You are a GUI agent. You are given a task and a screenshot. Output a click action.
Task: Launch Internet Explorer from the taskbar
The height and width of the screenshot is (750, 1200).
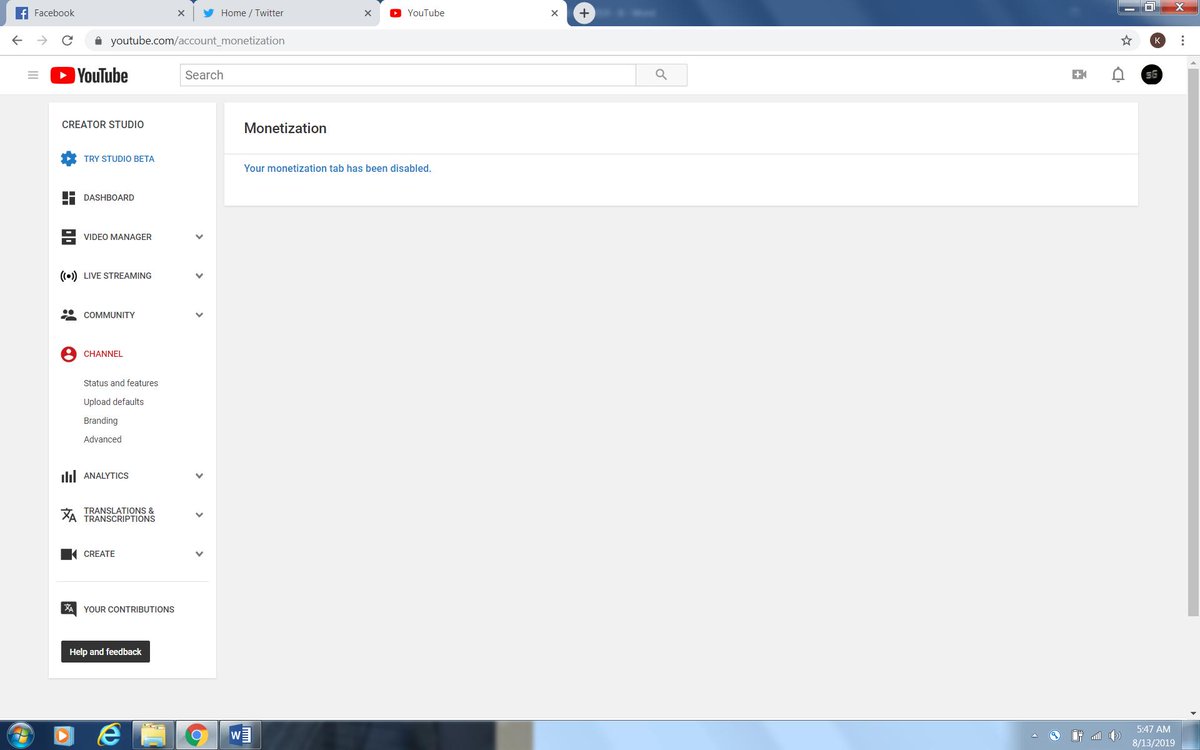point(109,735)
